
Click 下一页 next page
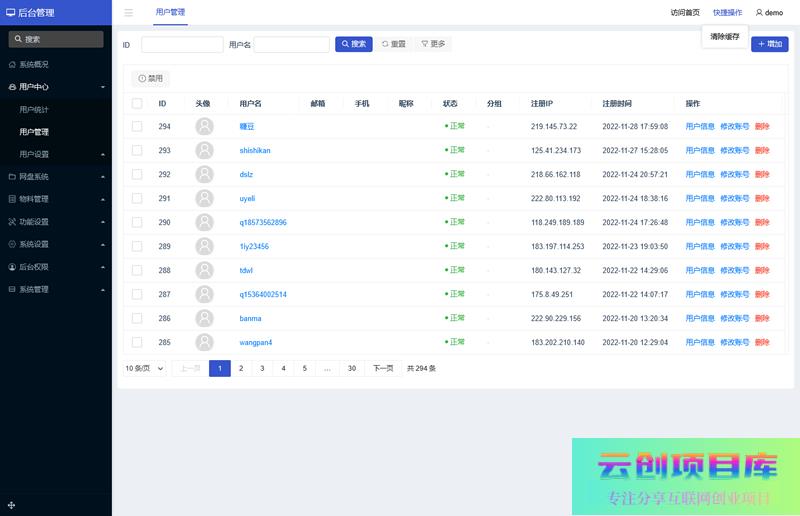pos(383,368)
